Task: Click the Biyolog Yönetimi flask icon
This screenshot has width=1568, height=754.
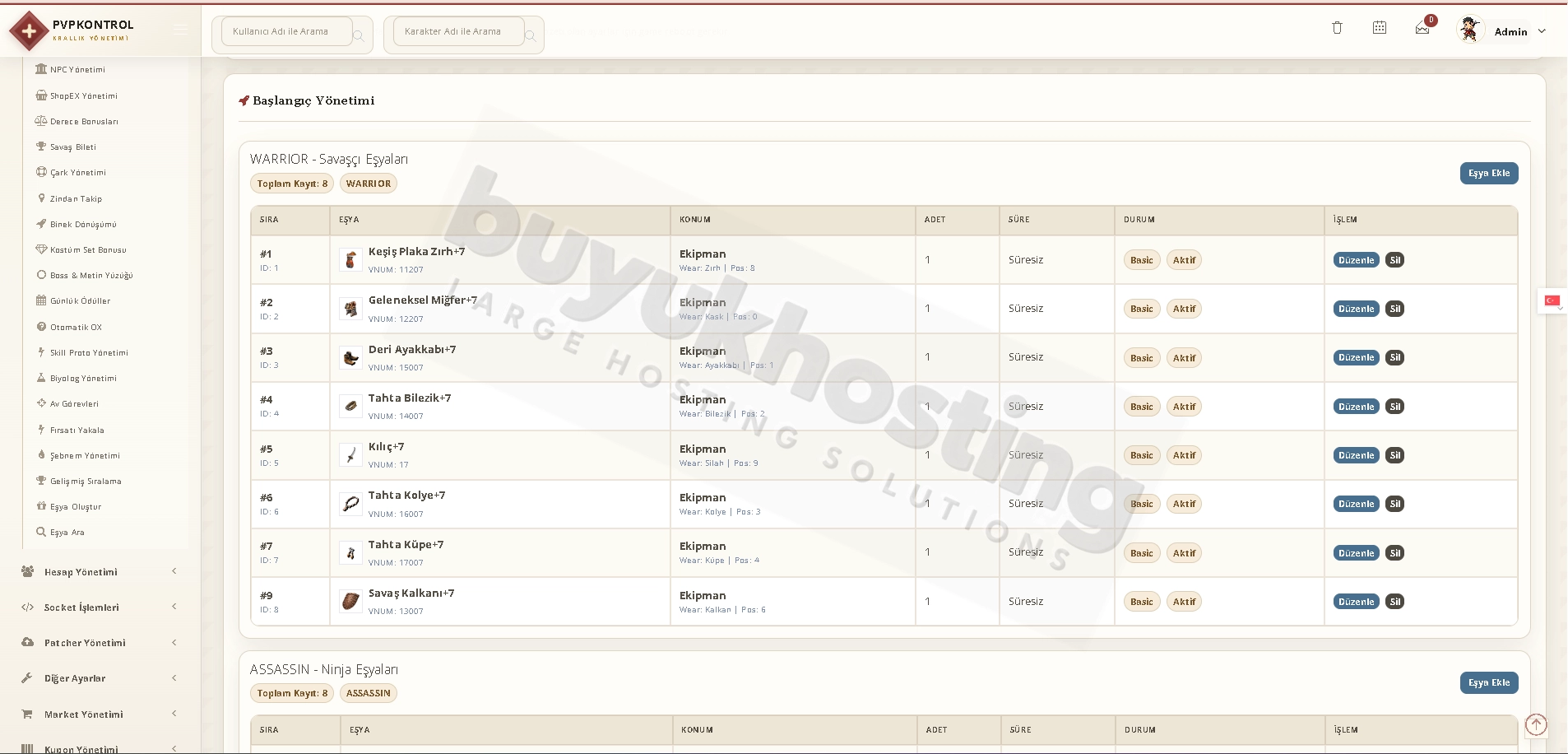Action: (x=41, y=378)
